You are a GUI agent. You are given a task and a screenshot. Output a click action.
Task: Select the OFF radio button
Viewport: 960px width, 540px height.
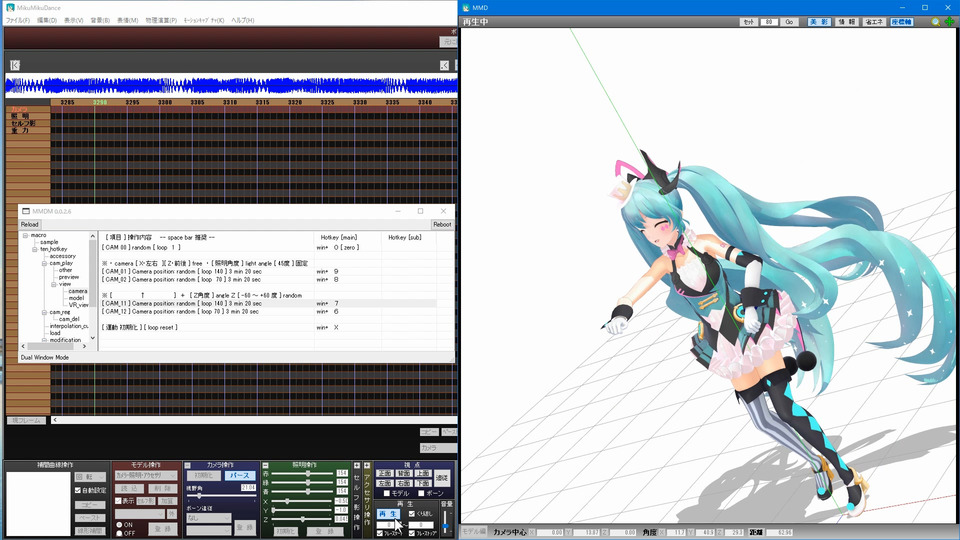point(119,533)
